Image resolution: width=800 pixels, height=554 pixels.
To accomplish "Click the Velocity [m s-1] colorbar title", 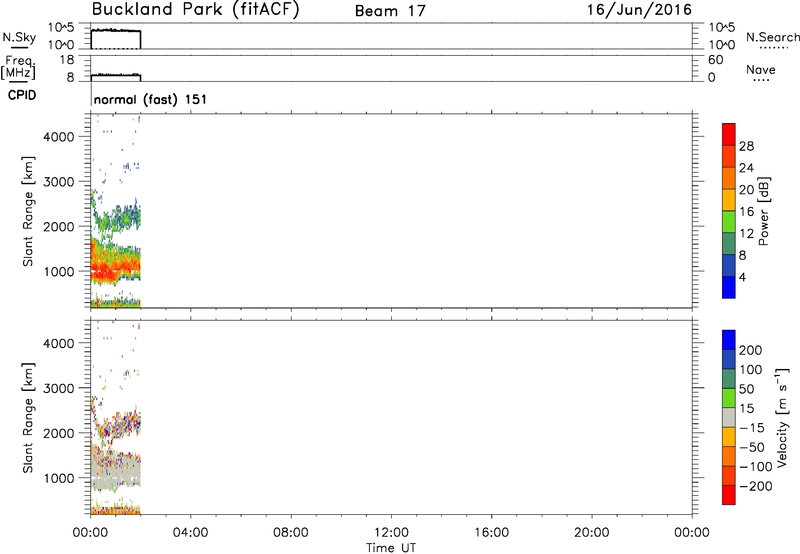I will [x=782, y=418].
